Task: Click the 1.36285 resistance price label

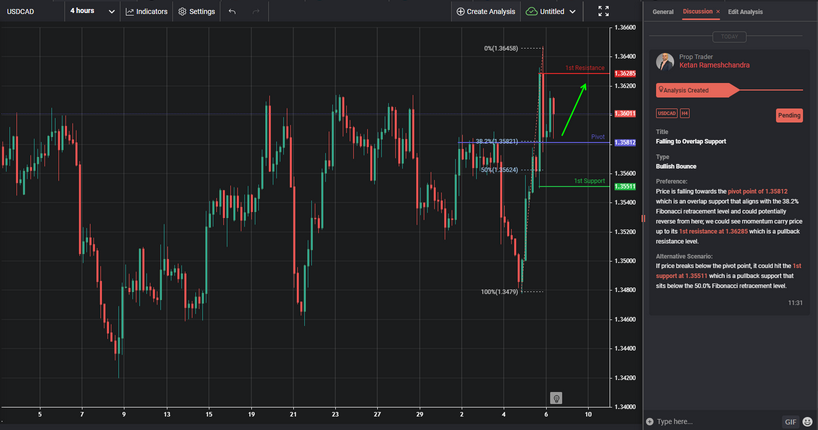Action: click(625, 74)
